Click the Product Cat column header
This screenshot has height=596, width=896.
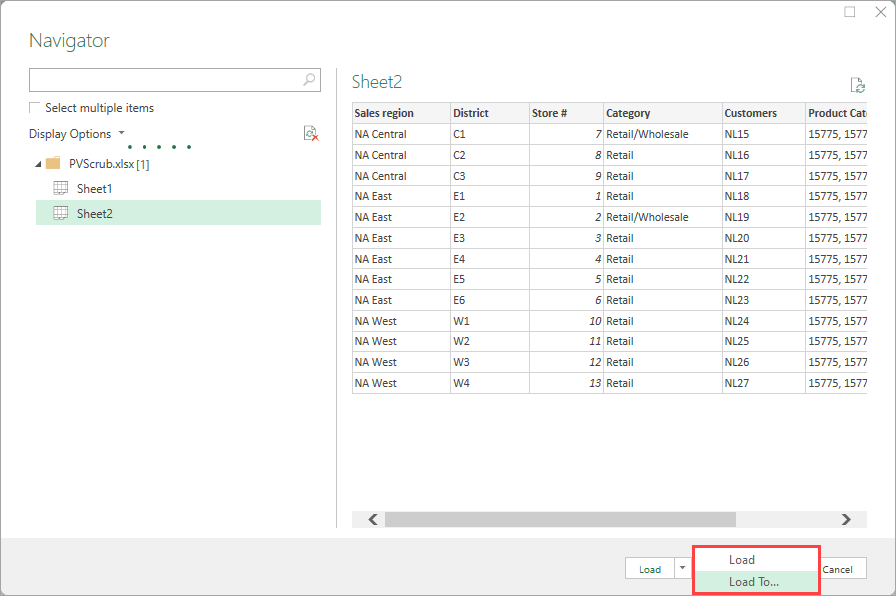836,113
